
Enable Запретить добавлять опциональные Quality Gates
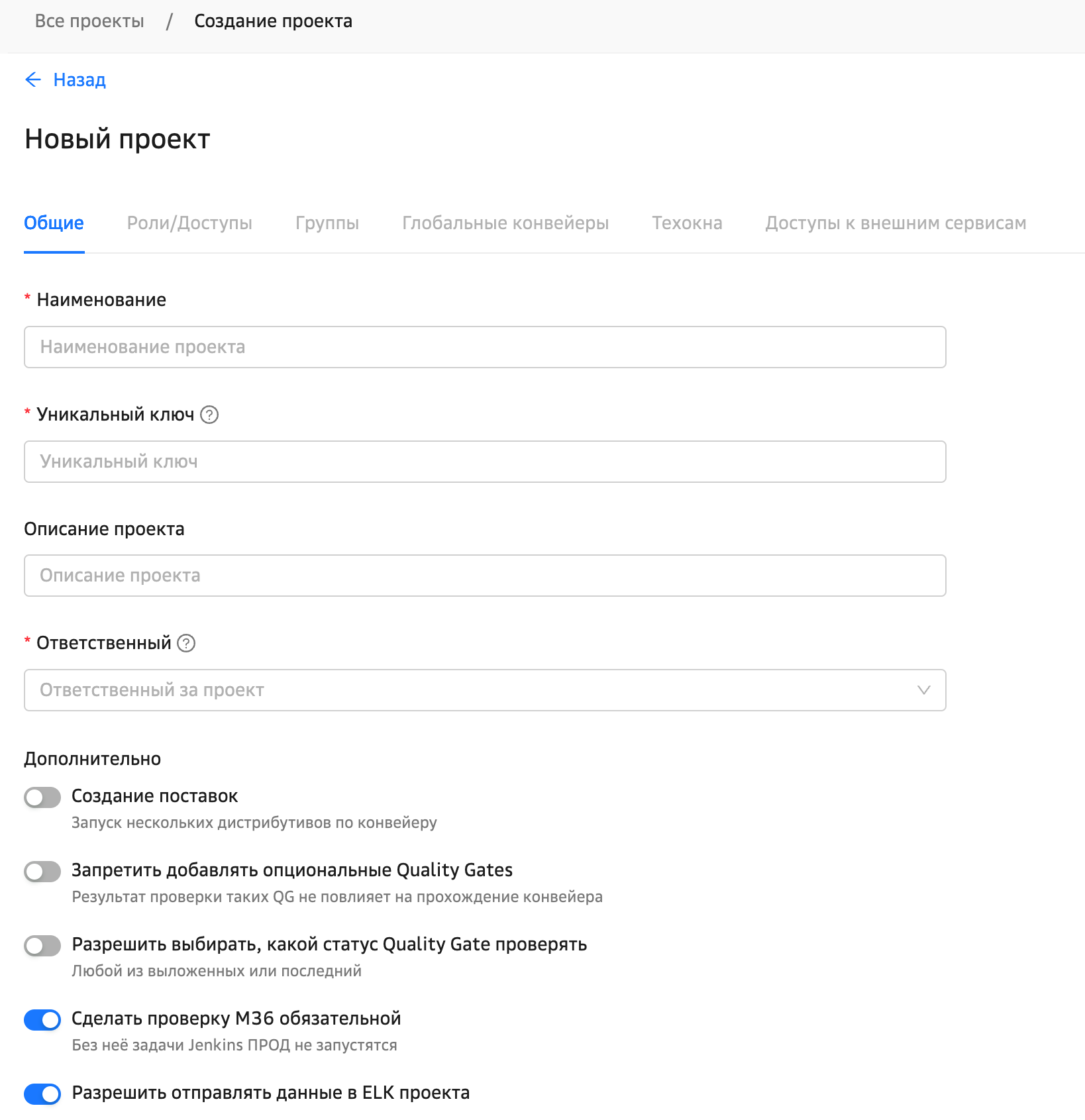[42, 871]
